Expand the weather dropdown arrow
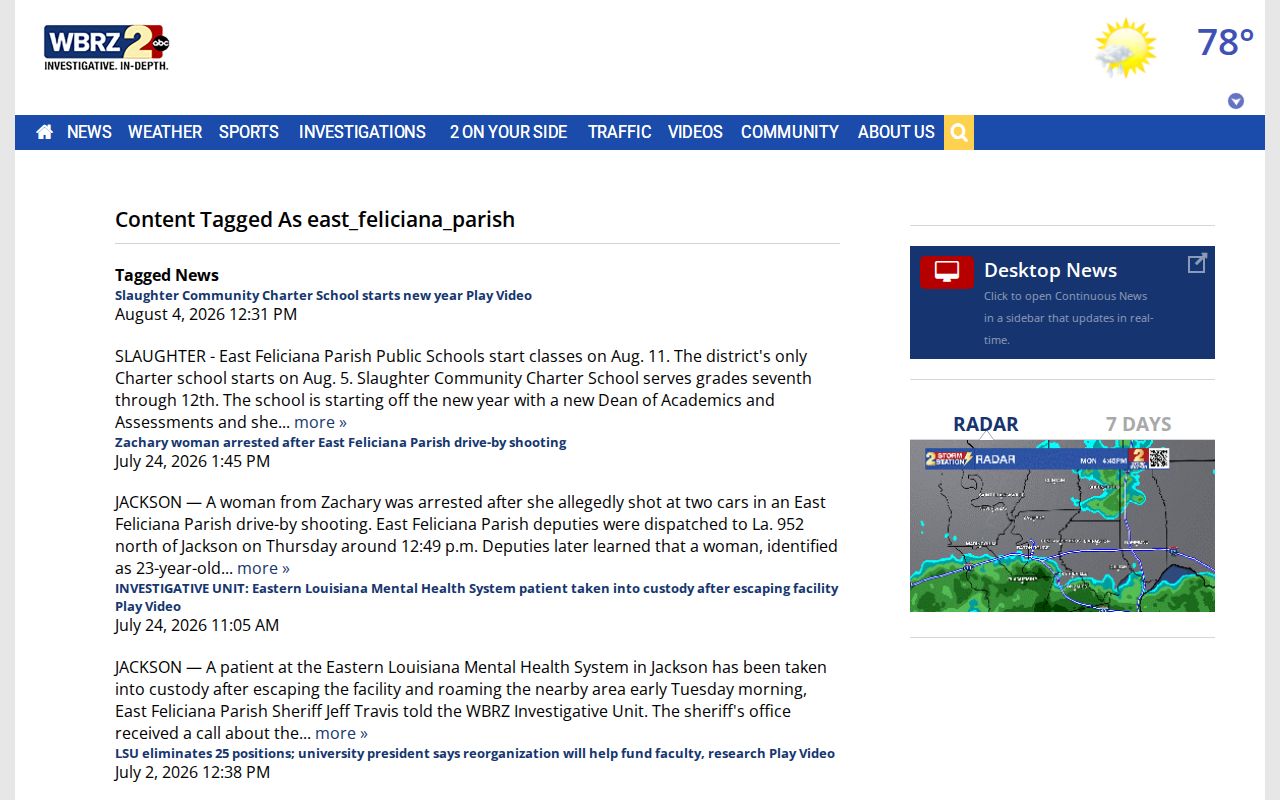 tap(1236, 101)
